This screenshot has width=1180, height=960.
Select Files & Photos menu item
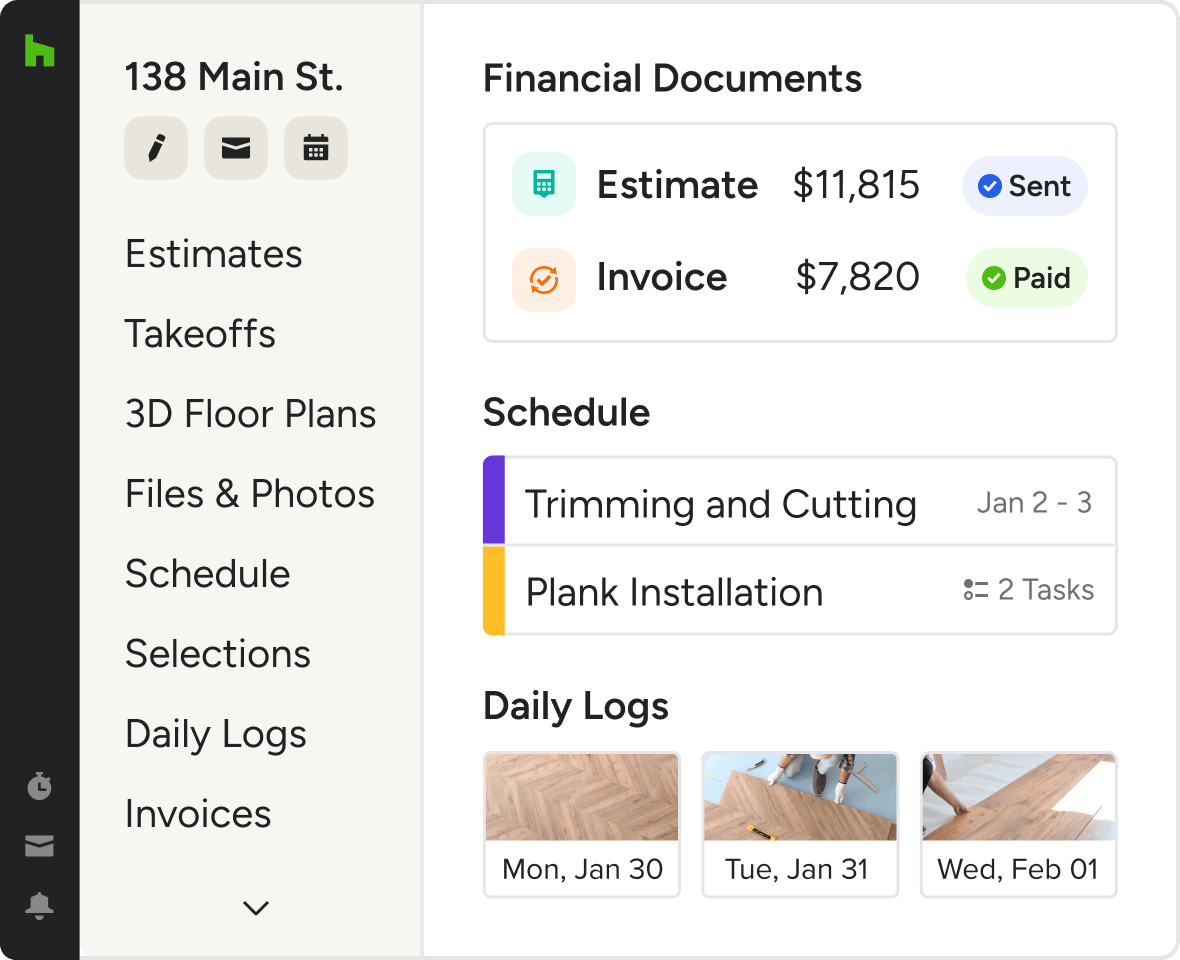click(249, 494)
